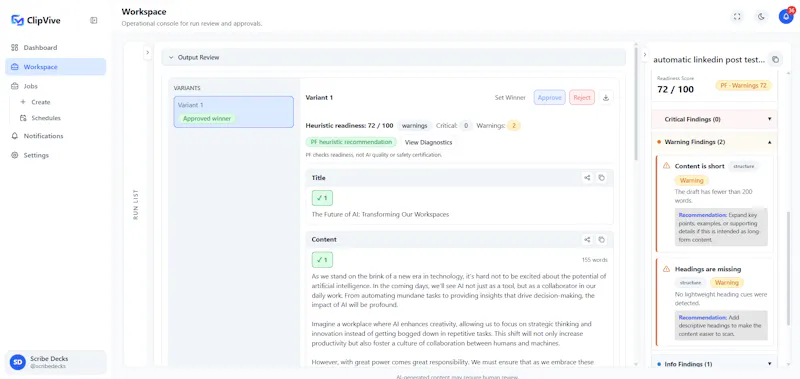Collapse the right details panel chevron
This screenshot has height=379, width=800.
tap(645, 55)
